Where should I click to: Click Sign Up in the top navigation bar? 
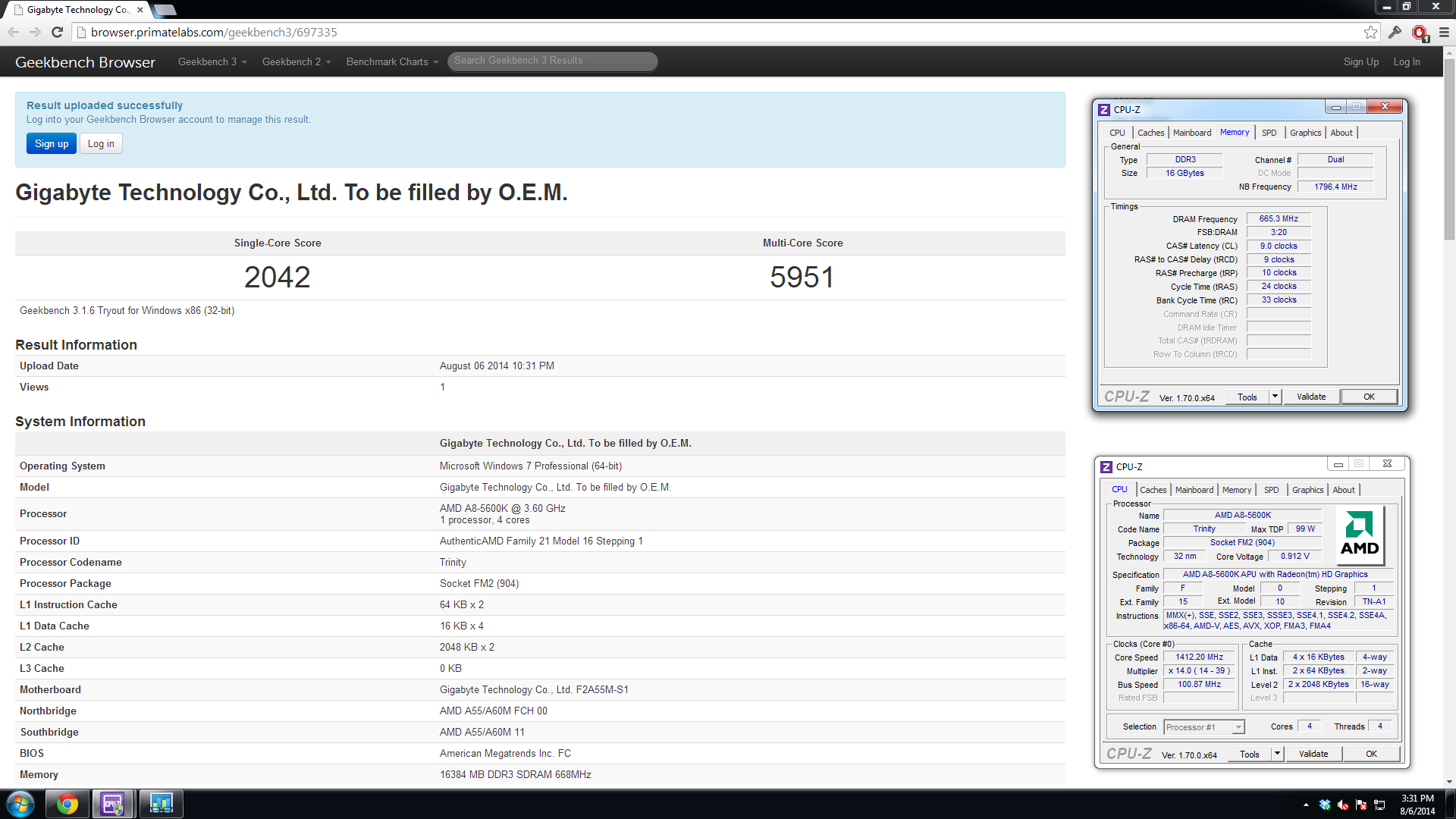tap(1361, 61)
